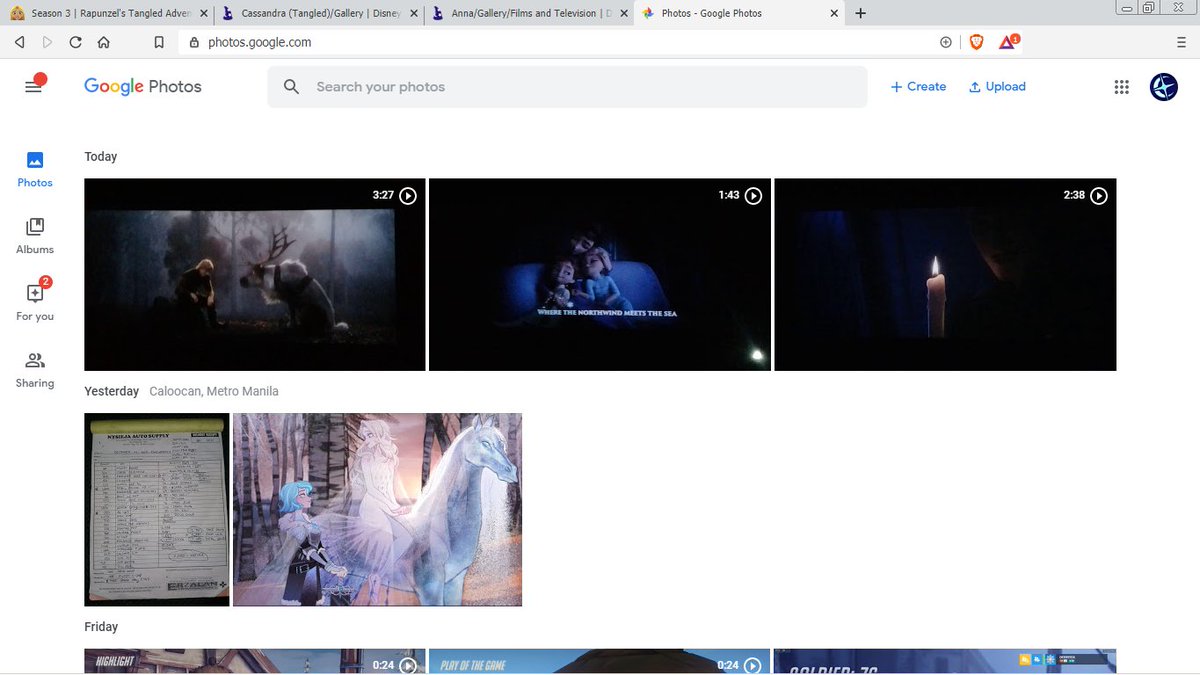Image resolution: width=1200 pixels, height=675 pixels.
Task: Click the Yesterday date heading
Action: [x=111, y=391]
